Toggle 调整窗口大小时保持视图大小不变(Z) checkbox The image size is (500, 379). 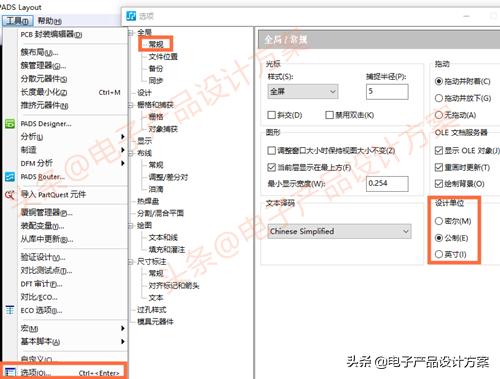272,151
